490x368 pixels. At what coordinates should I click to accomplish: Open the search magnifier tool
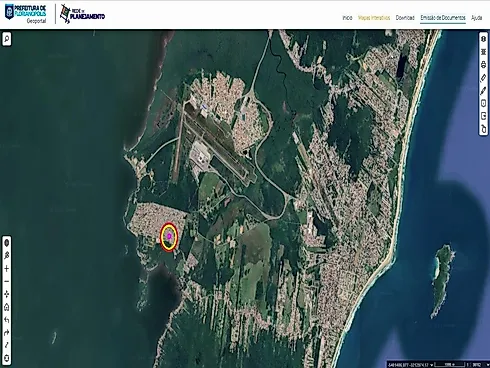coord(7,39)
